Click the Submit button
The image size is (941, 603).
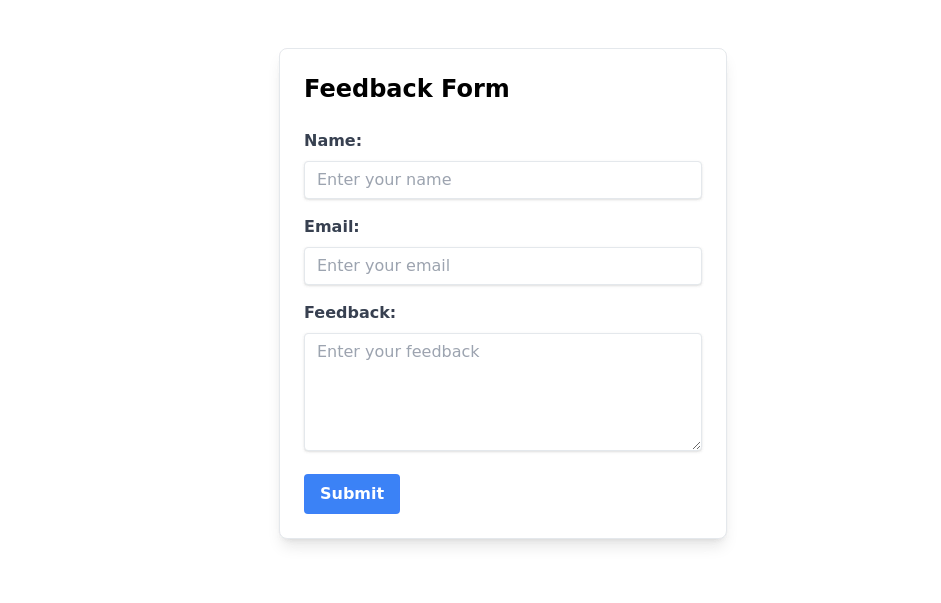(351, 494)
